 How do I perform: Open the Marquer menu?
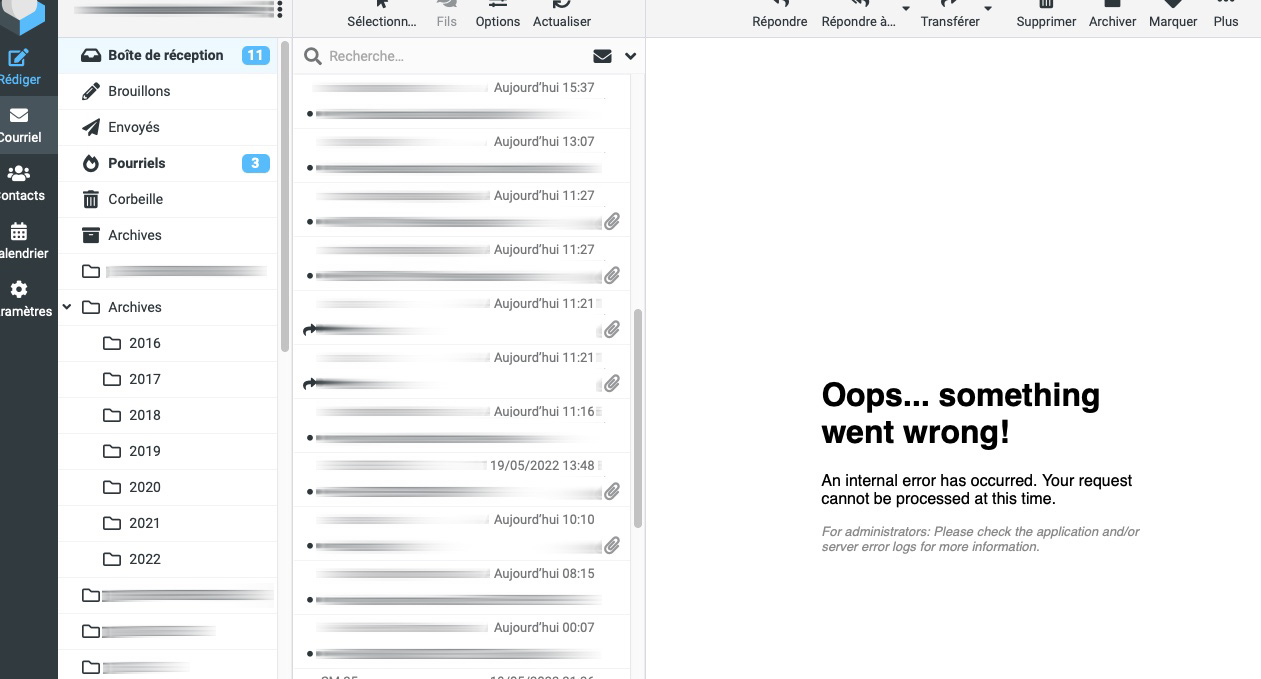point(1173,14)
